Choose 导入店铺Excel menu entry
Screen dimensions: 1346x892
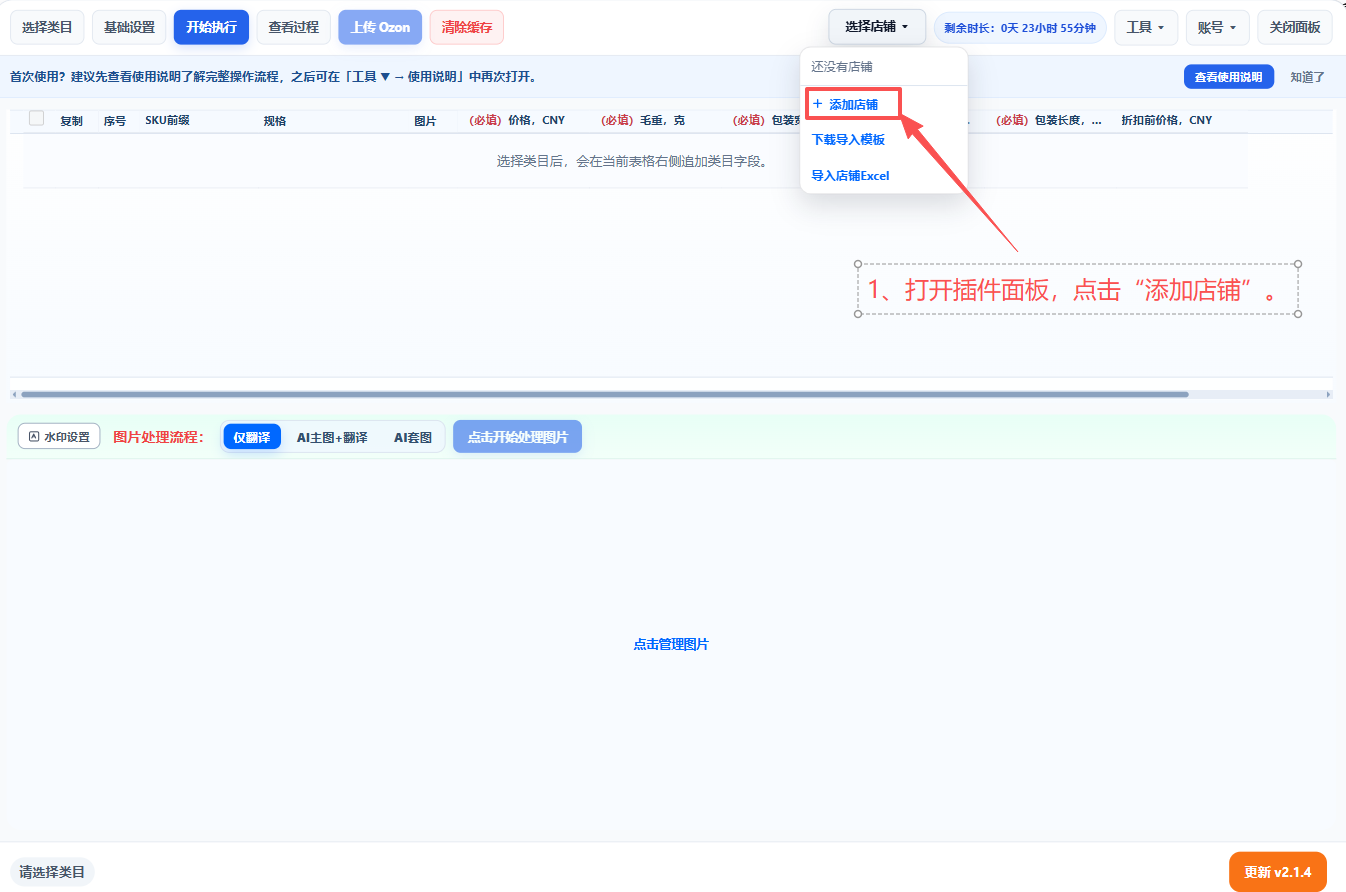coord(850,176)
